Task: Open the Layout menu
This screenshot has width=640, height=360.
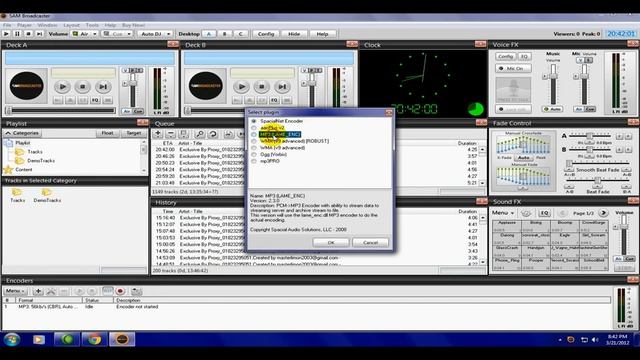Action: pyautogui.click(x=71, y=25)
